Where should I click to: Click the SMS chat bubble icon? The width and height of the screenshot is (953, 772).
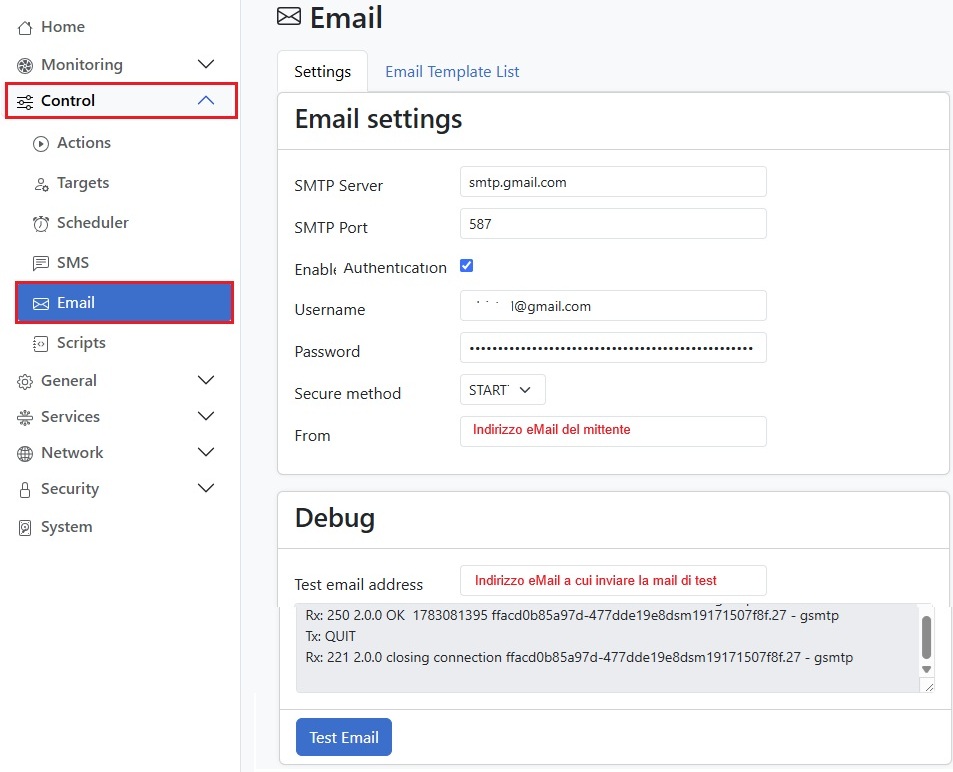[x=41, y=263]
